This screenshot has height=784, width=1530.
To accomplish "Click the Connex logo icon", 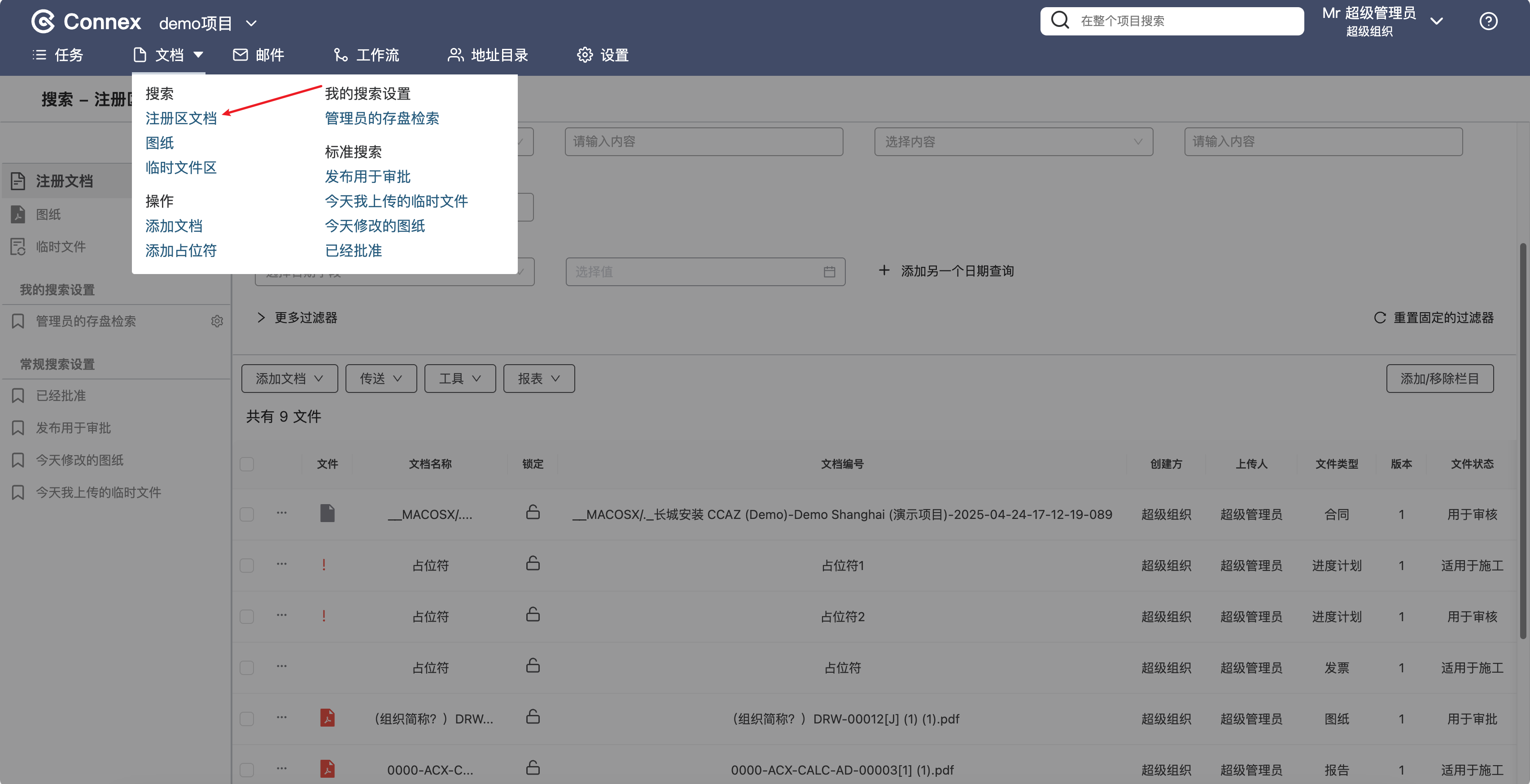I will 44,22.
